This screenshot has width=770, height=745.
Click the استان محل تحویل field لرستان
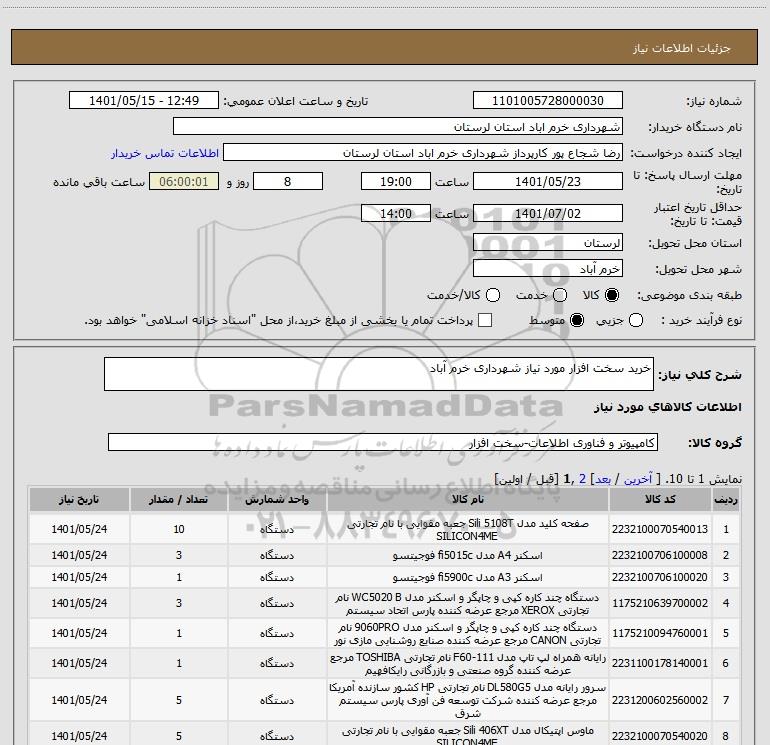548,242
